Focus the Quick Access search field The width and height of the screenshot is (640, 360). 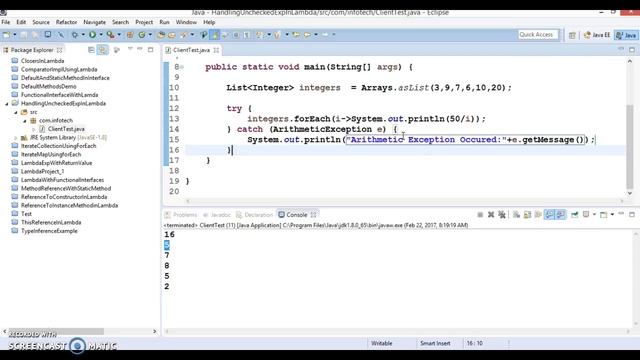click(538, 35)
